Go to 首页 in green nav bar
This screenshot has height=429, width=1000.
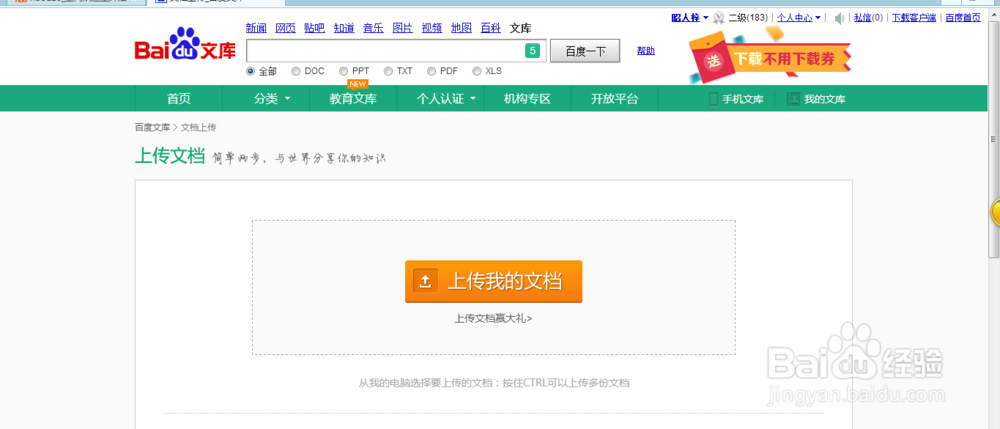click(x=179, y=99)
